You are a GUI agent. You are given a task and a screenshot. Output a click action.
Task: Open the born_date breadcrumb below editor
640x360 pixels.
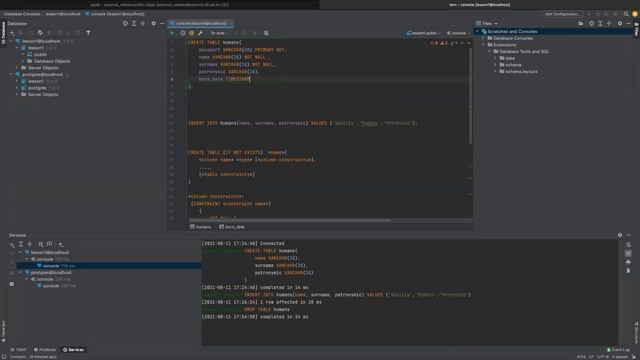(231, 227)
